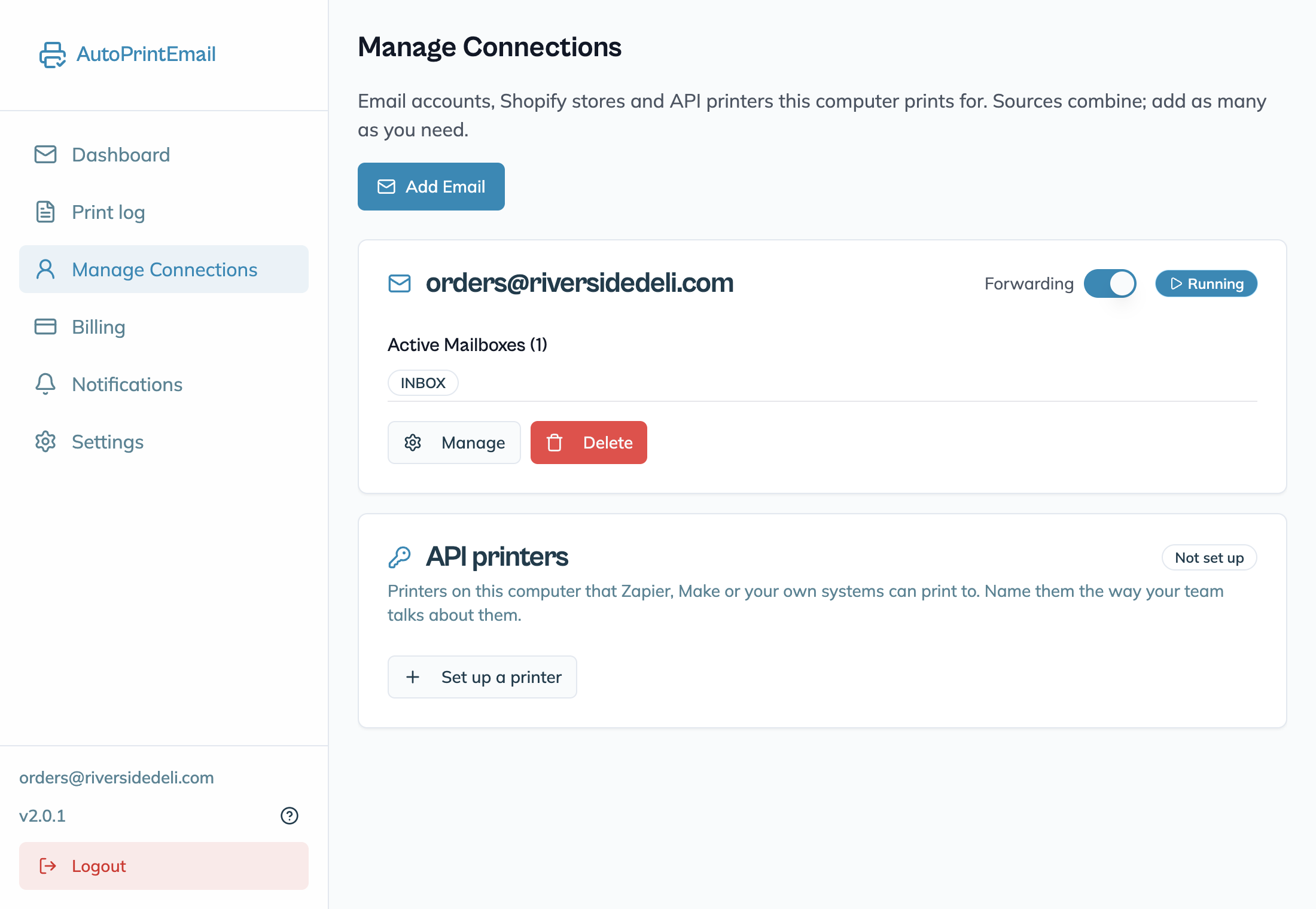
Task: Click the gear icon on the Manage button
Action: [x=413, y=443]
